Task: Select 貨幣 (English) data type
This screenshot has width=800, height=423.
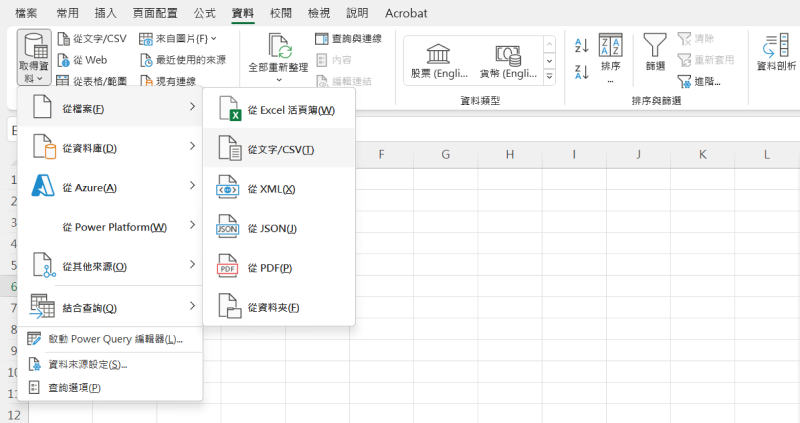Action: click(x=508, y=61)
